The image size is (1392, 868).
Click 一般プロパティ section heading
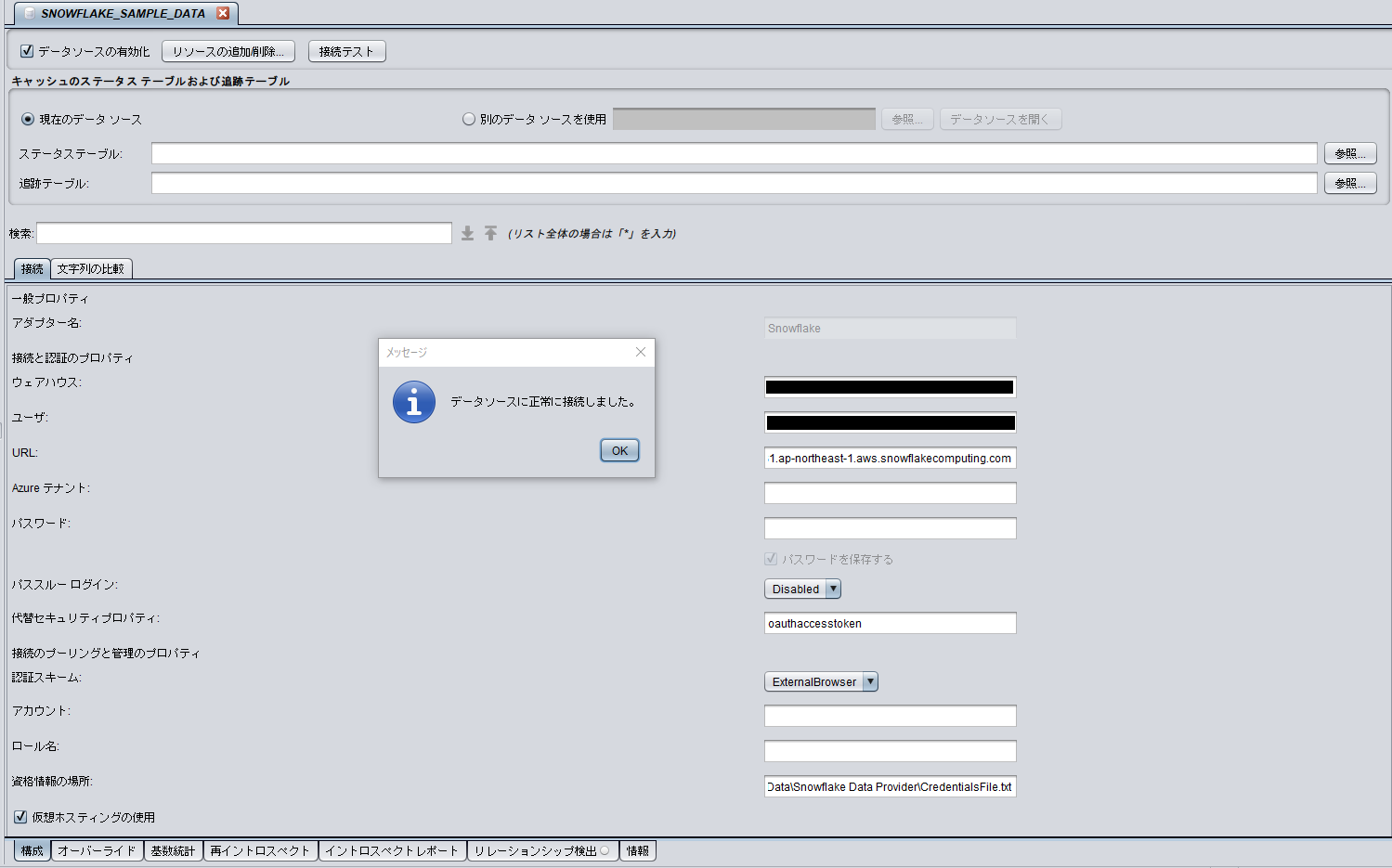(x=50, y=298)
